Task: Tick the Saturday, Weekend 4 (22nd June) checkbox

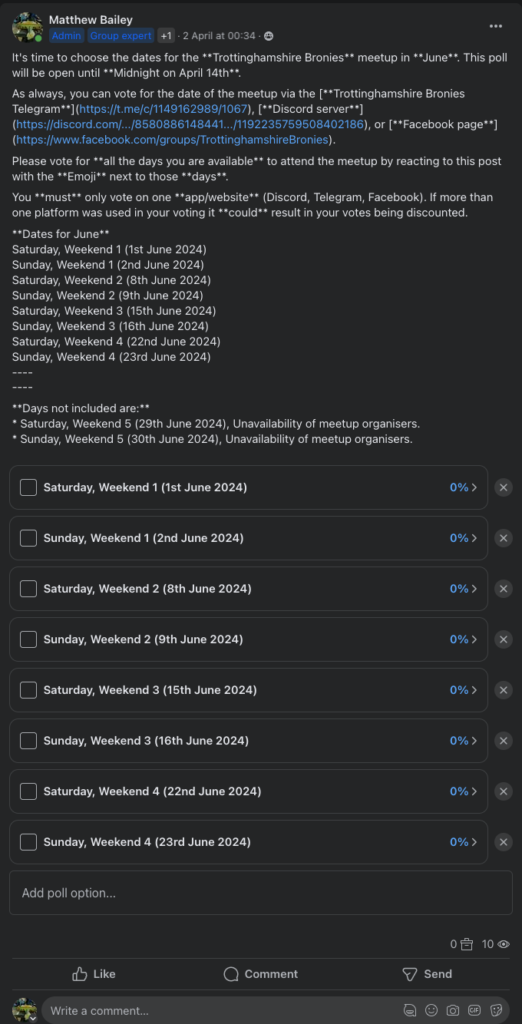Action: click(x=28, y=792)
